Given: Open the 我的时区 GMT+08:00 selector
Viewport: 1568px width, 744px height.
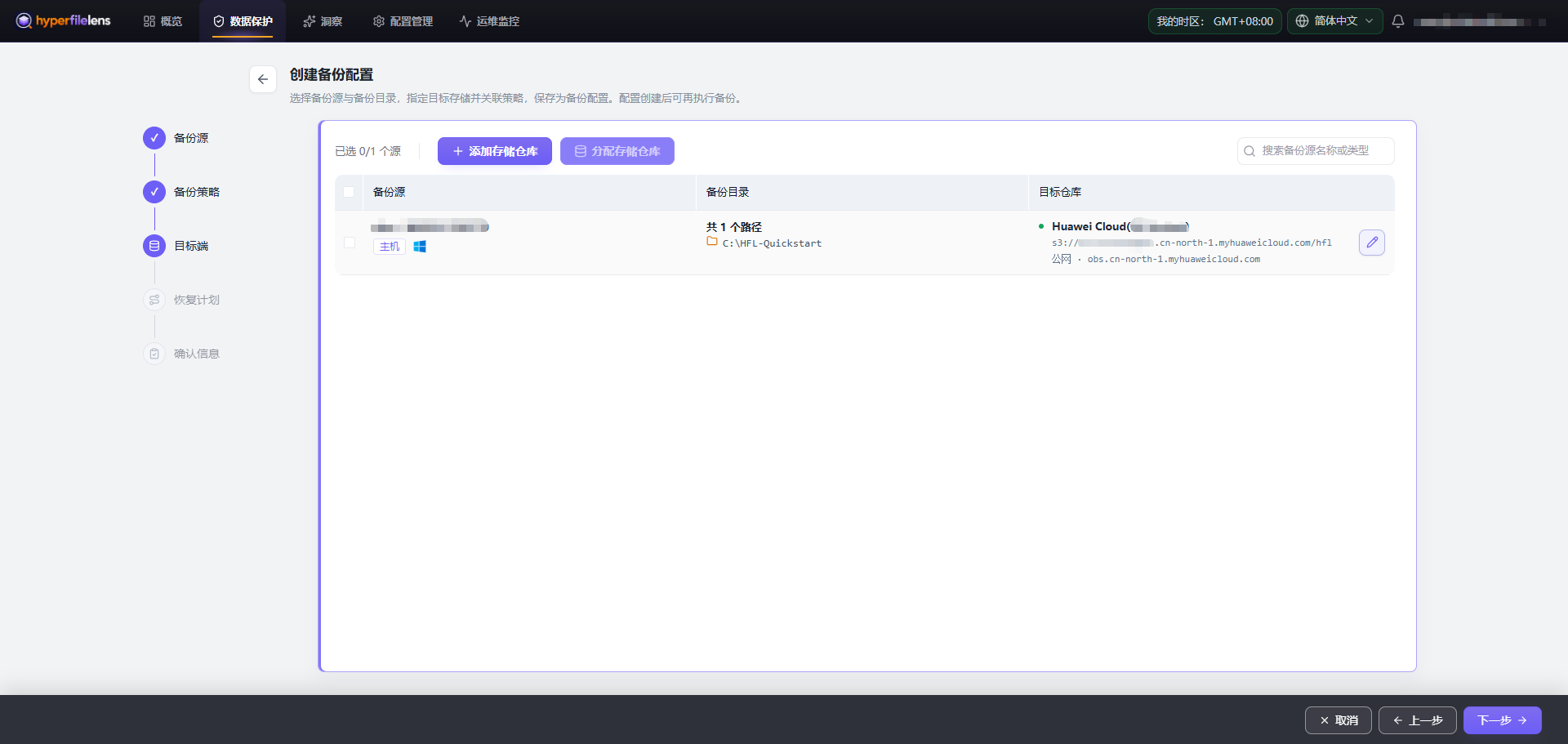Looking at the screenshot, I should click(x=1214, y=21).
